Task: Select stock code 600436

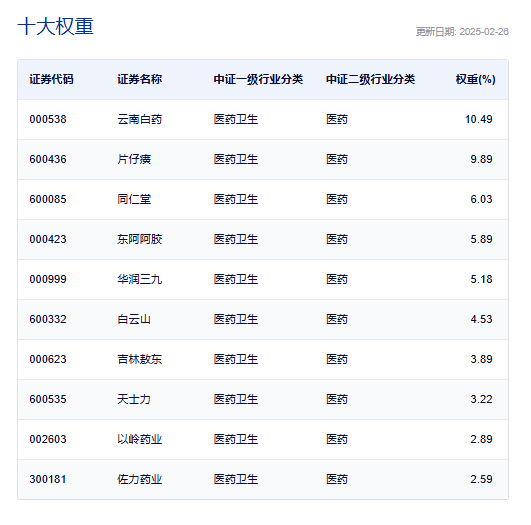Action: 48,160
